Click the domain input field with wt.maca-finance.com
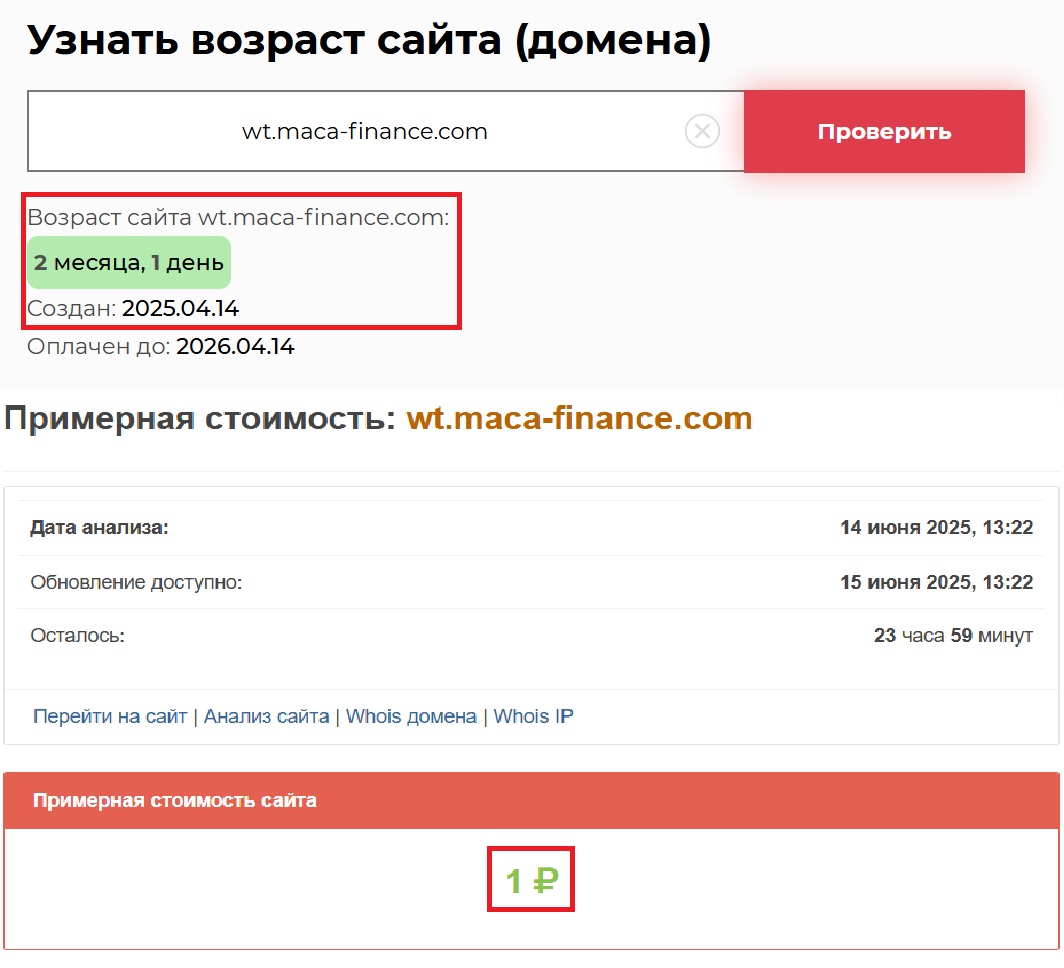This screenshot has height=968, width=1064. (364, 131)
